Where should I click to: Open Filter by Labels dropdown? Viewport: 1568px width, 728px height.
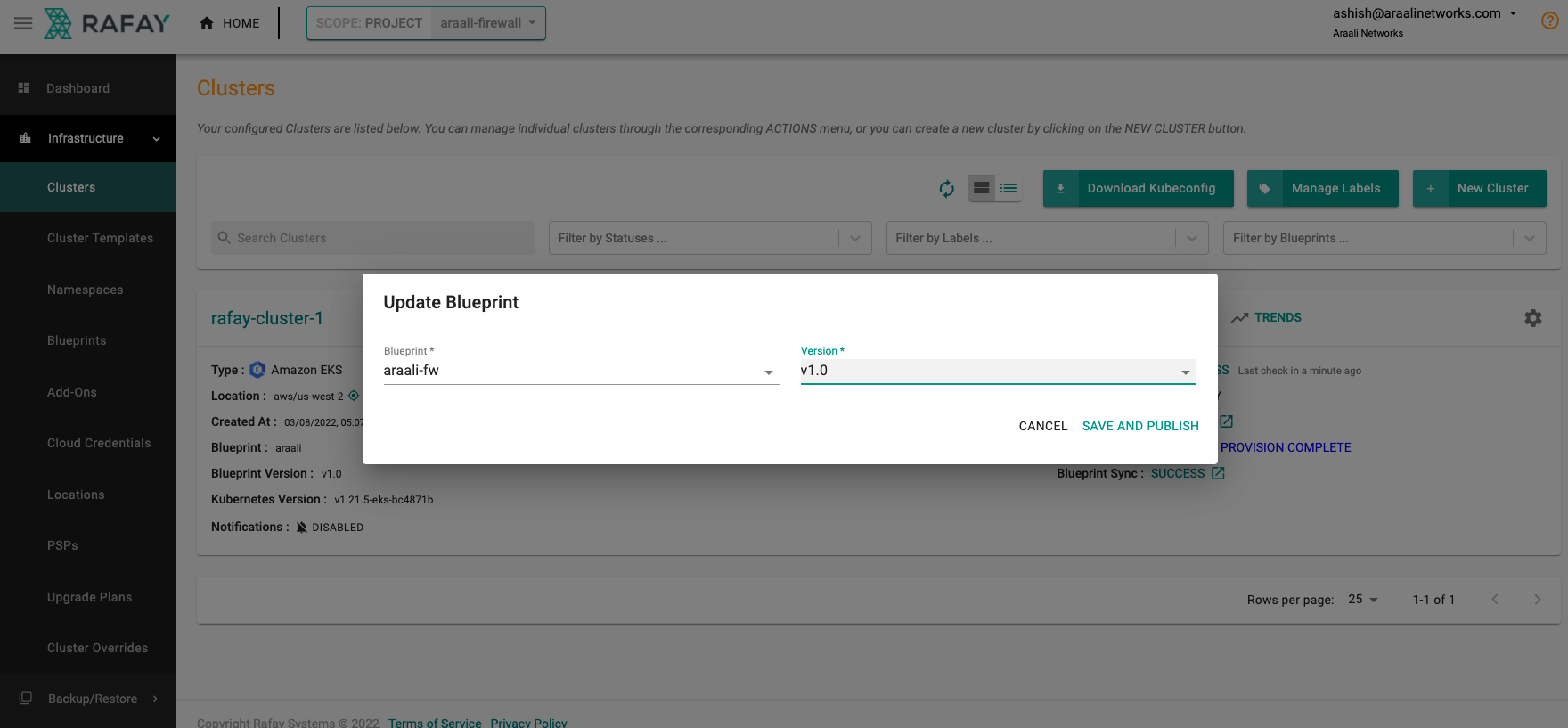(1047, 238)
